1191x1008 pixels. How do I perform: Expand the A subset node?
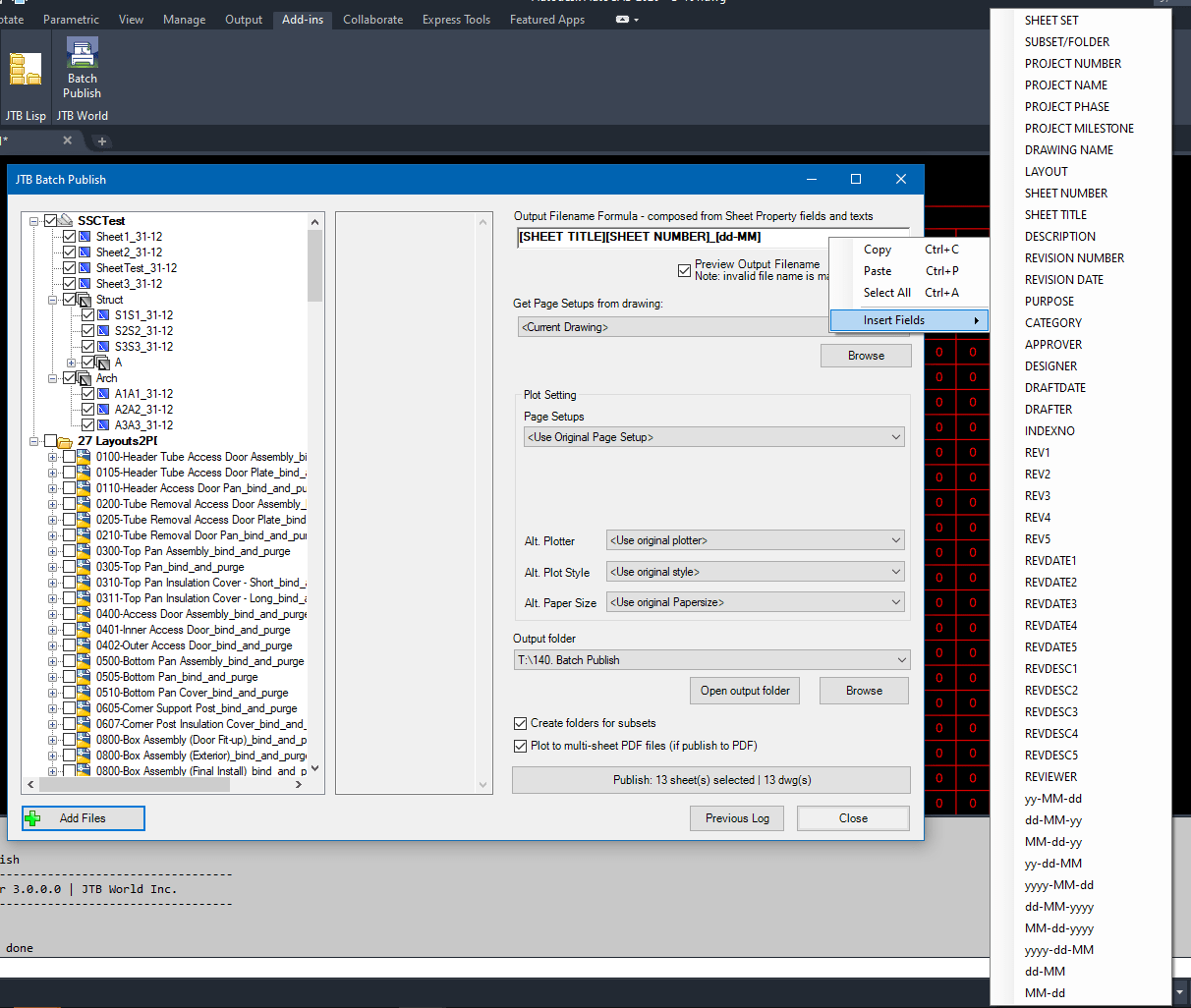71,363
